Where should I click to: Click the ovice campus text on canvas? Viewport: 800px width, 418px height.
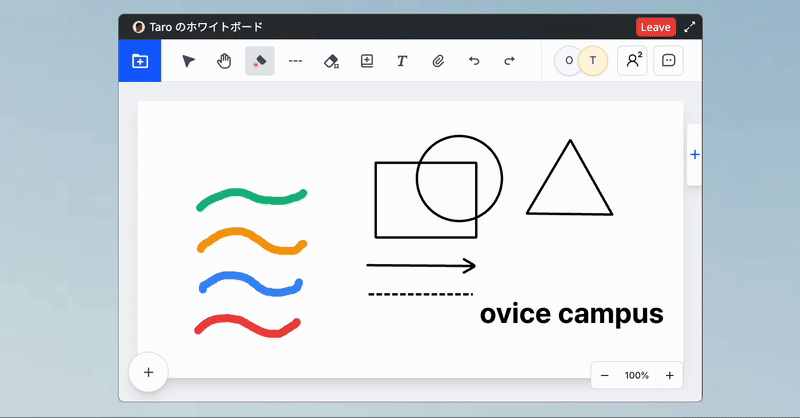coord(571,314)
